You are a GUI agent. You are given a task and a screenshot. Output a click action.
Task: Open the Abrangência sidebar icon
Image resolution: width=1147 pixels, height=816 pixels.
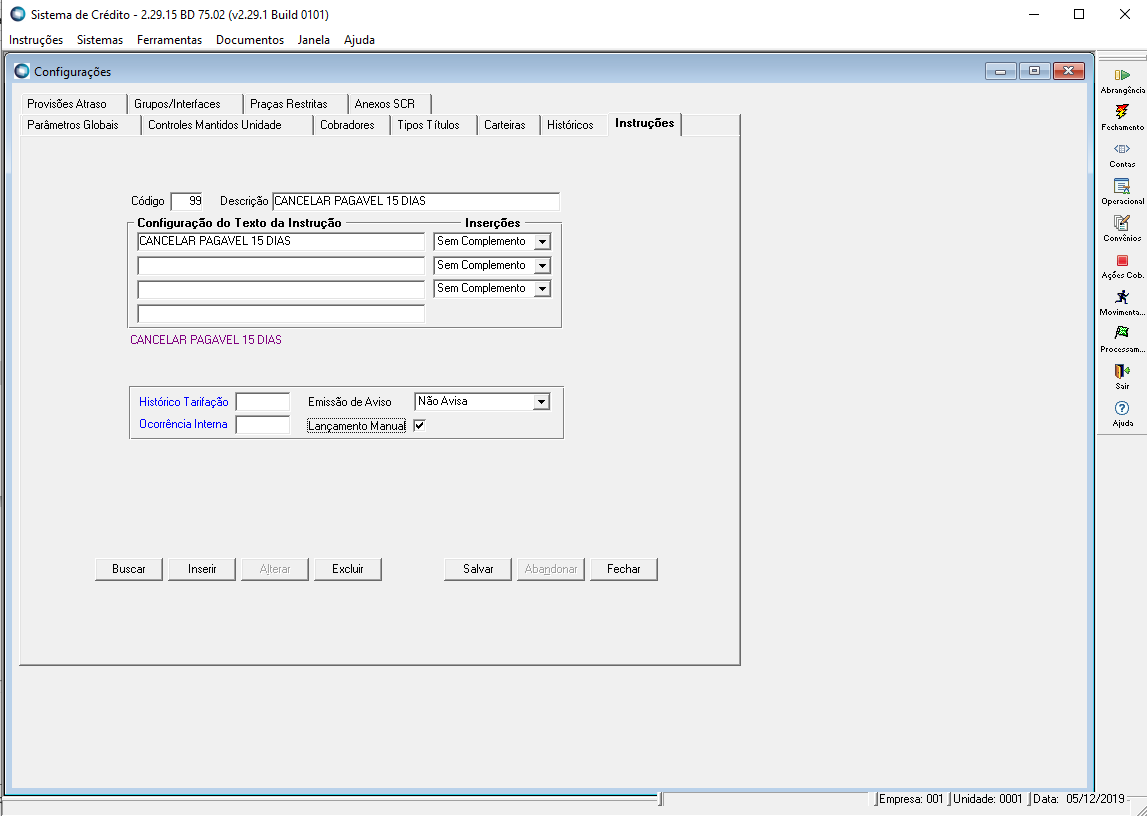1122,81
